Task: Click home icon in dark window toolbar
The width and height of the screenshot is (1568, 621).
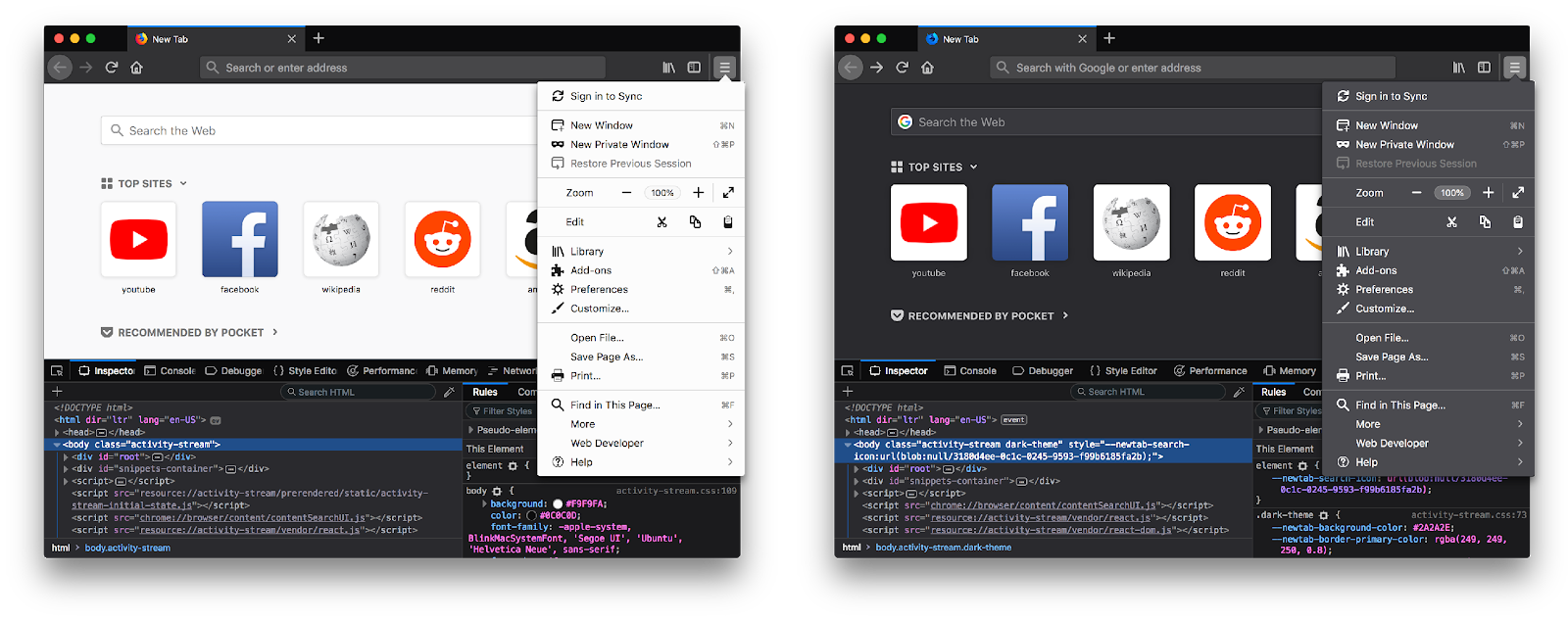Action: point(927,68)
